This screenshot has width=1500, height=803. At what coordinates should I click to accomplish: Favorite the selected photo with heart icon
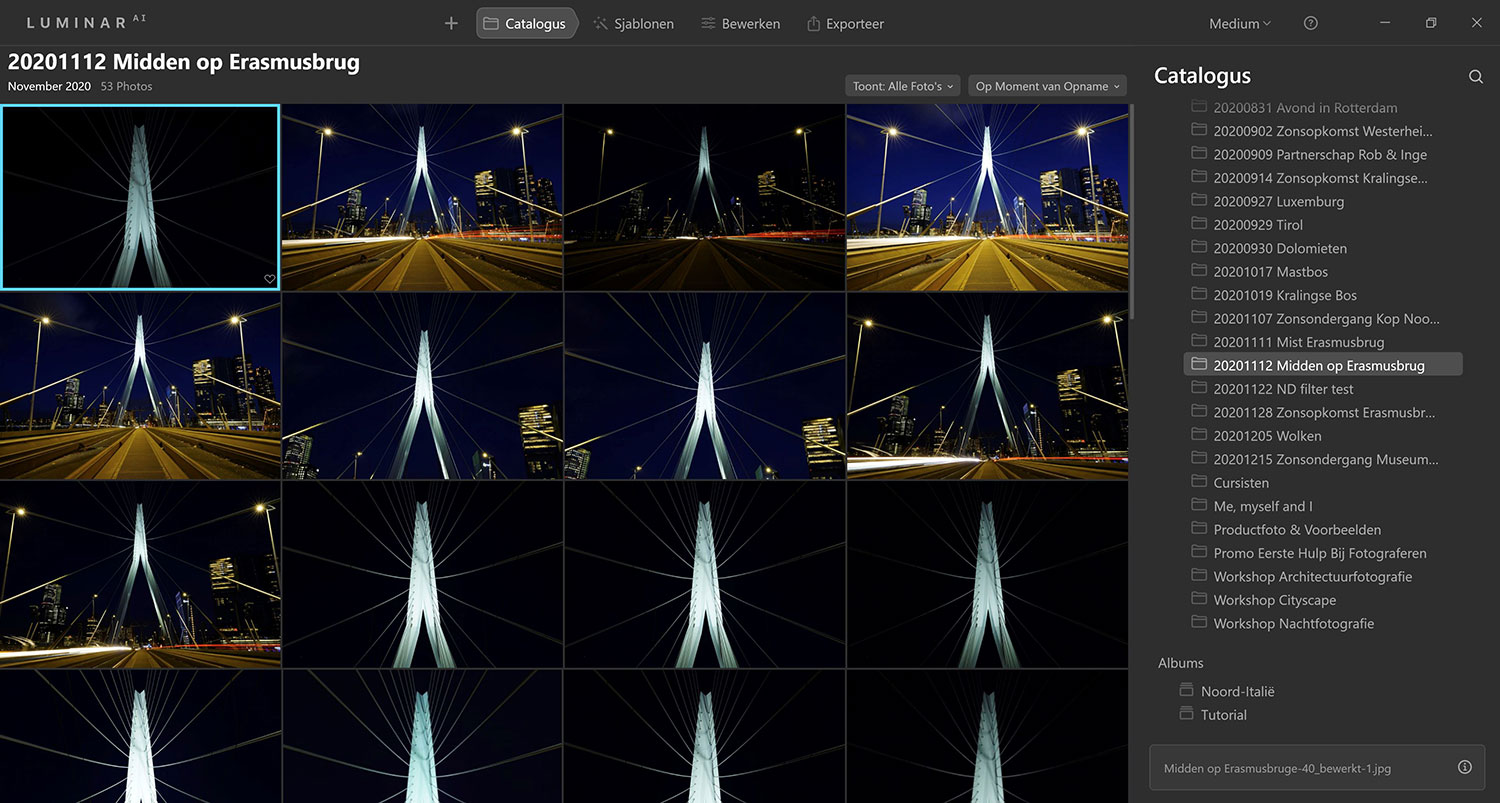[269, 279]
